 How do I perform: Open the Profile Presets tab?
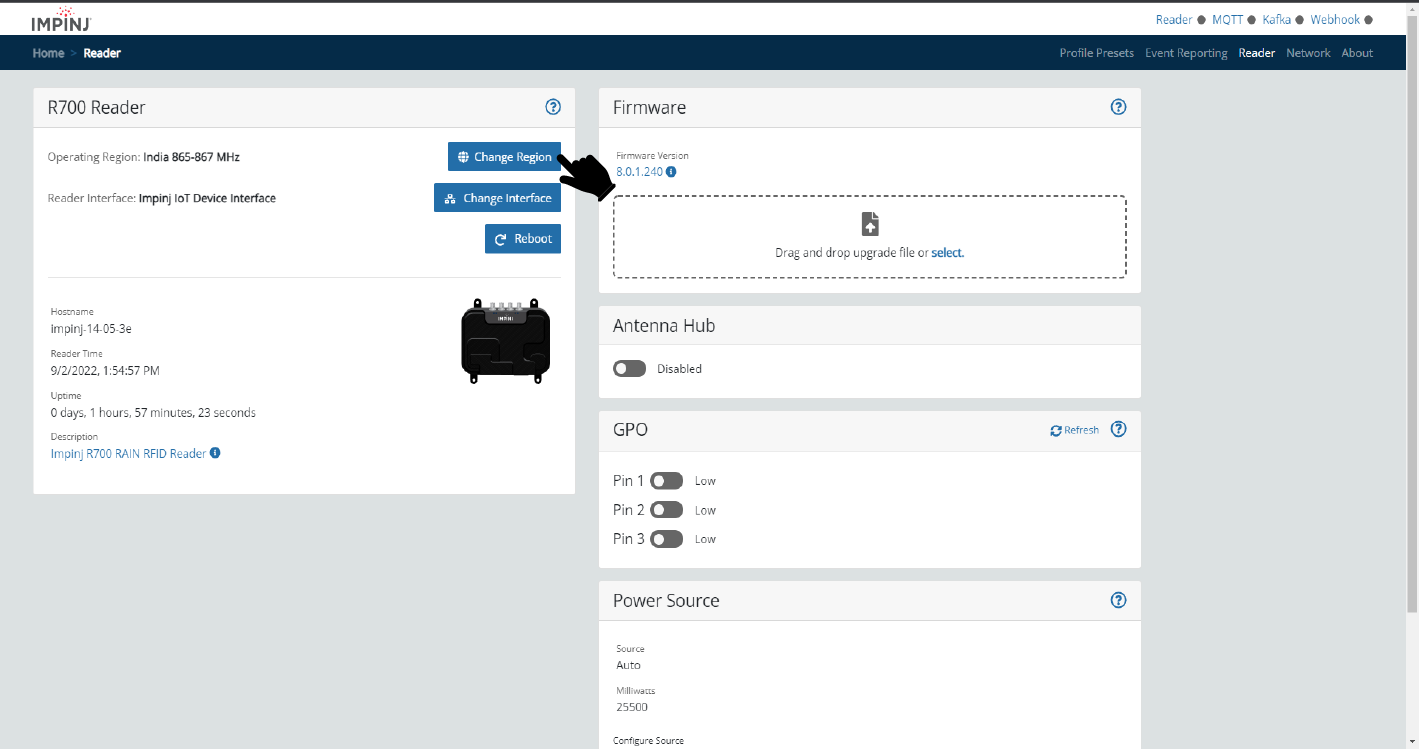click(x=1096, y=53)
